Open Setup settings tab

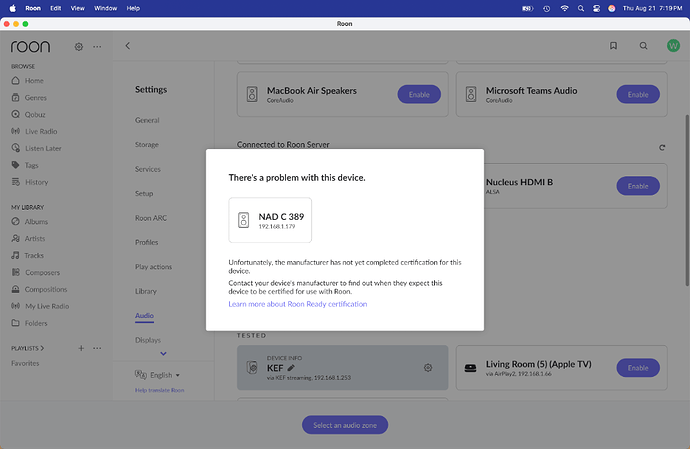(x=144, y=193)
